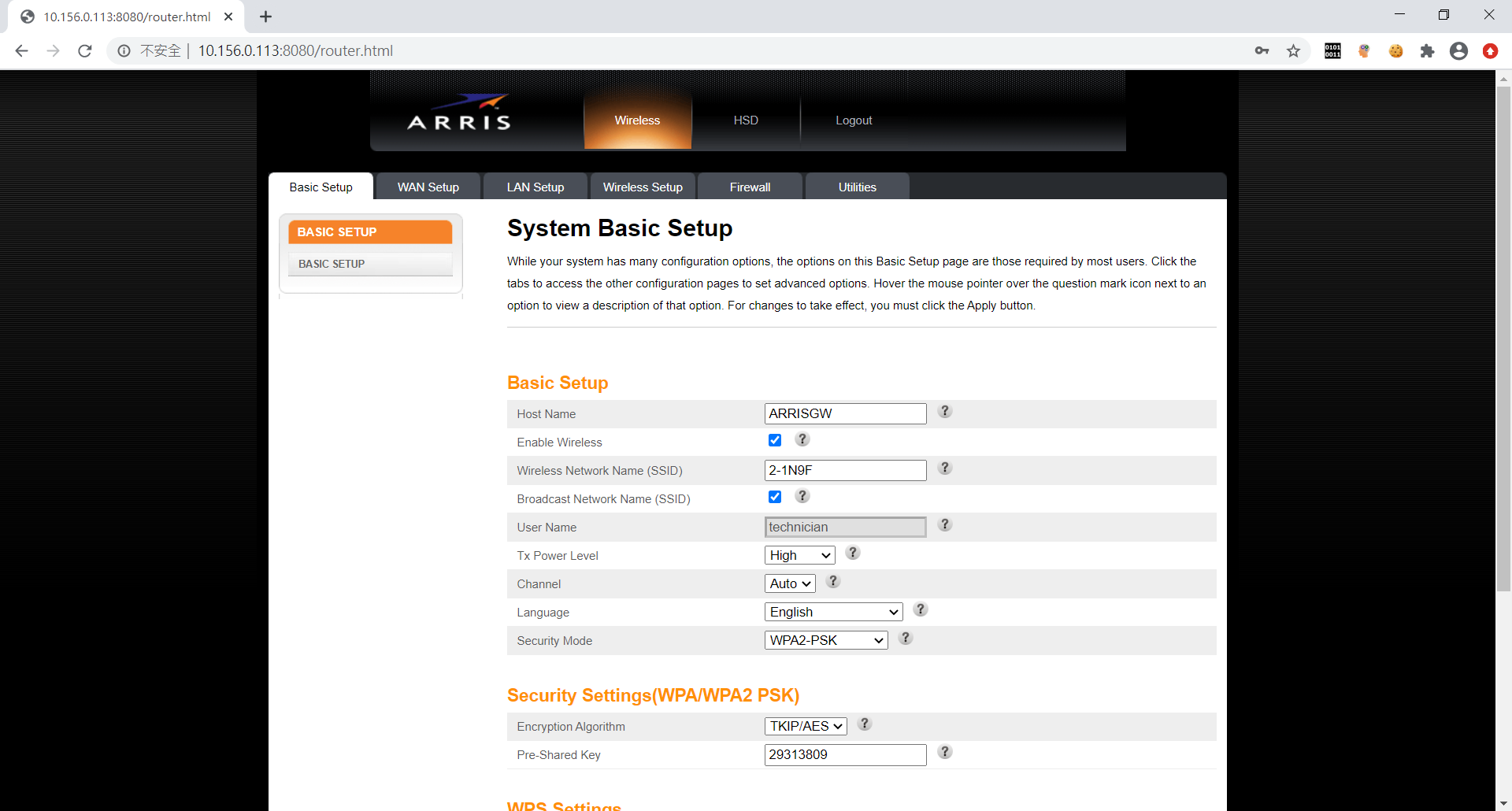Click the Security Settings(WPA/WPA2 PSK) heading

653,695
